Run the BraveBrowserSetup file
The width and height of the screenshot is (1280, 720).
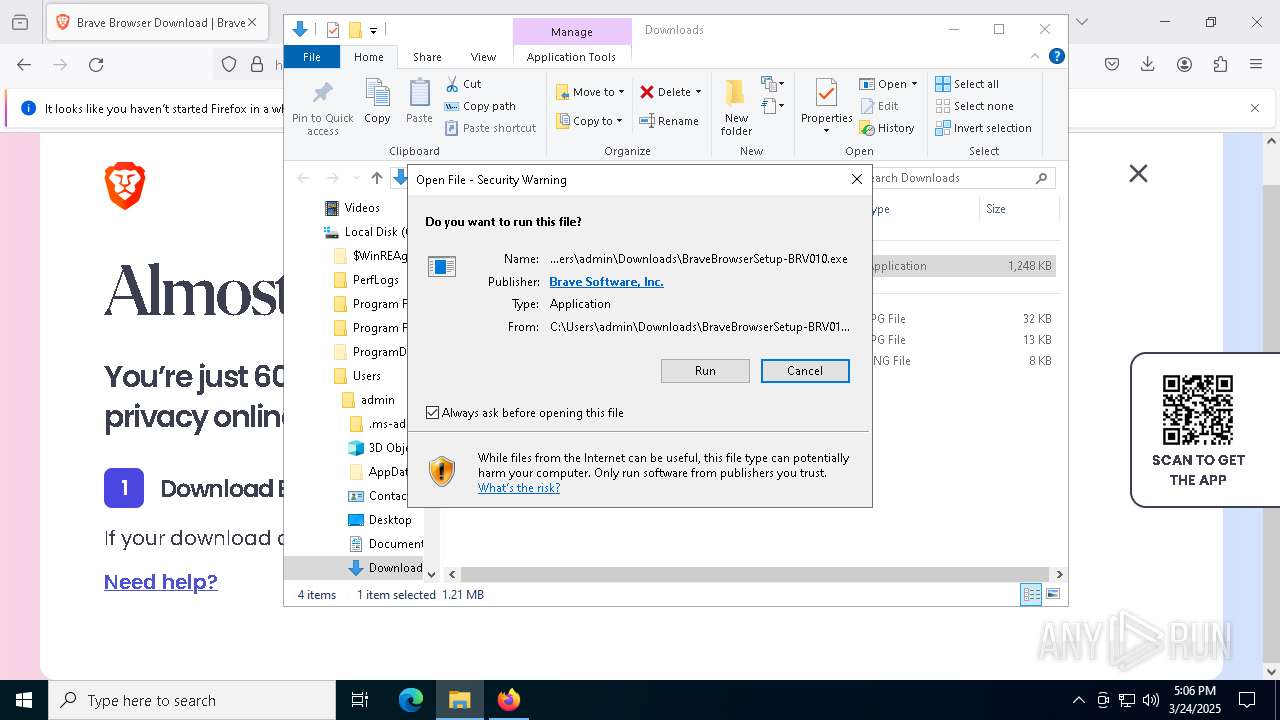(x=705, y=371)
